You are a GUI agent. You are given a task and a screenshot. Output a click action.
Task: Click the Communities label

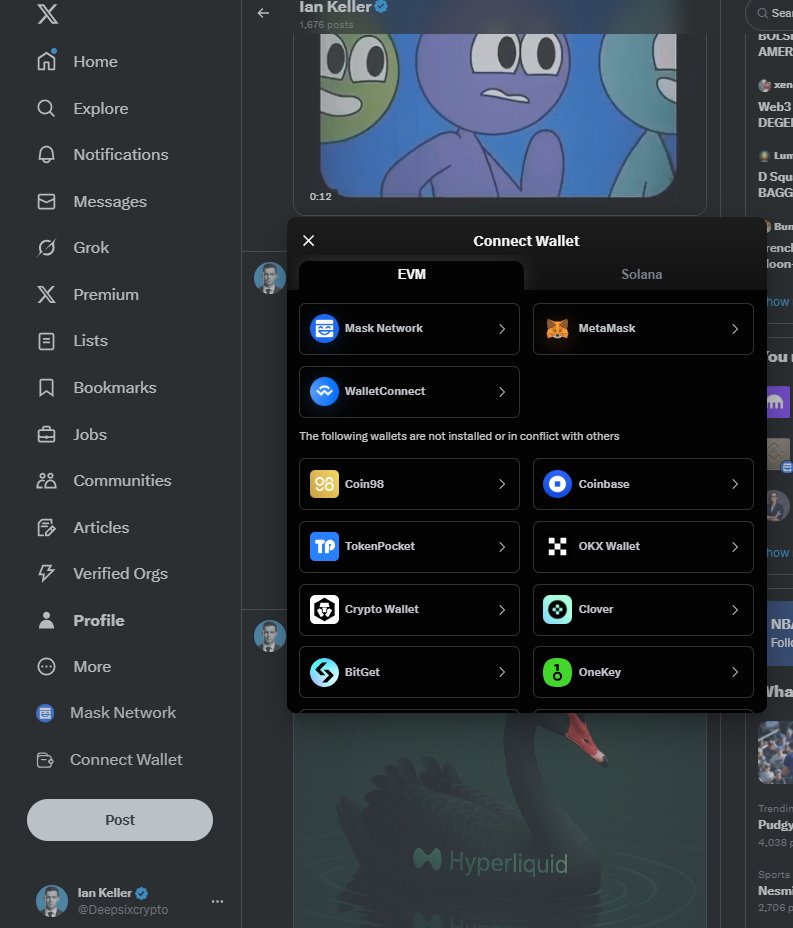point(122,481)
